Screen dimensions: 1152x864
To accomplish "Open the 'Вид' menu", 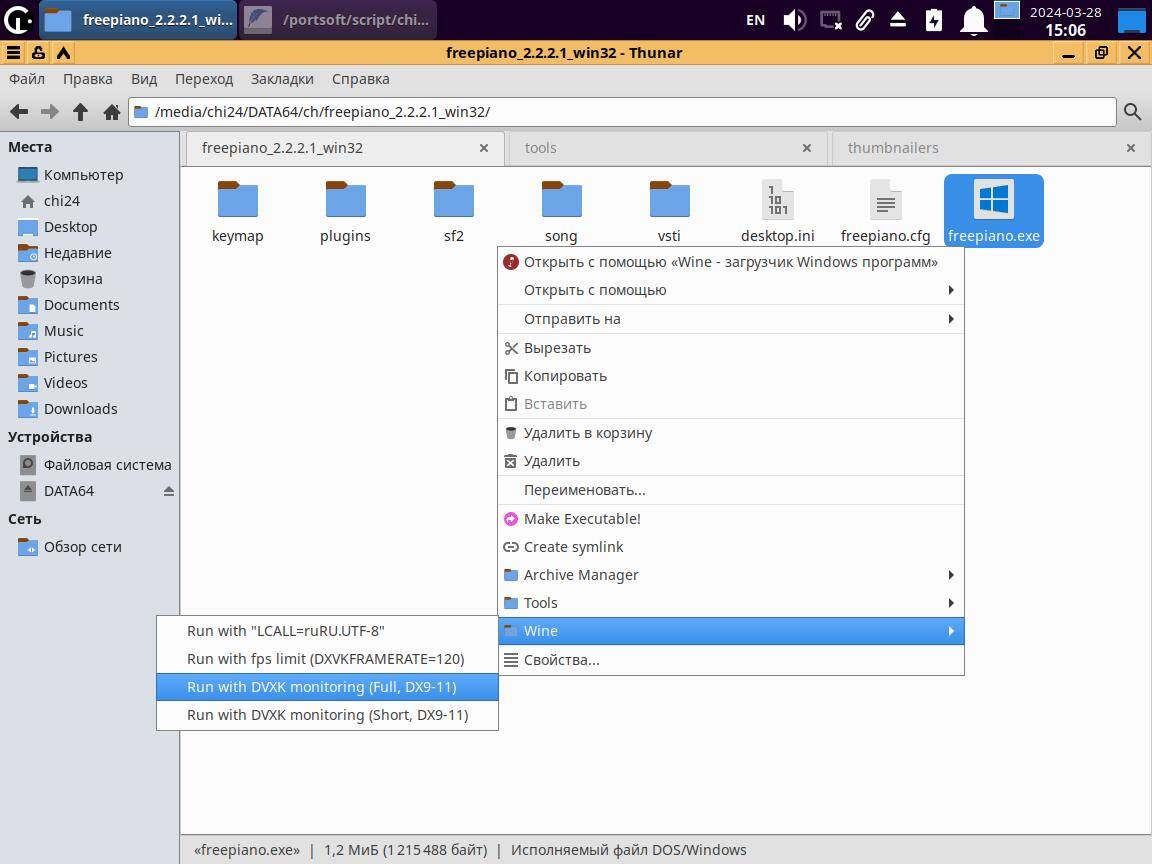I will pos(144,79).
